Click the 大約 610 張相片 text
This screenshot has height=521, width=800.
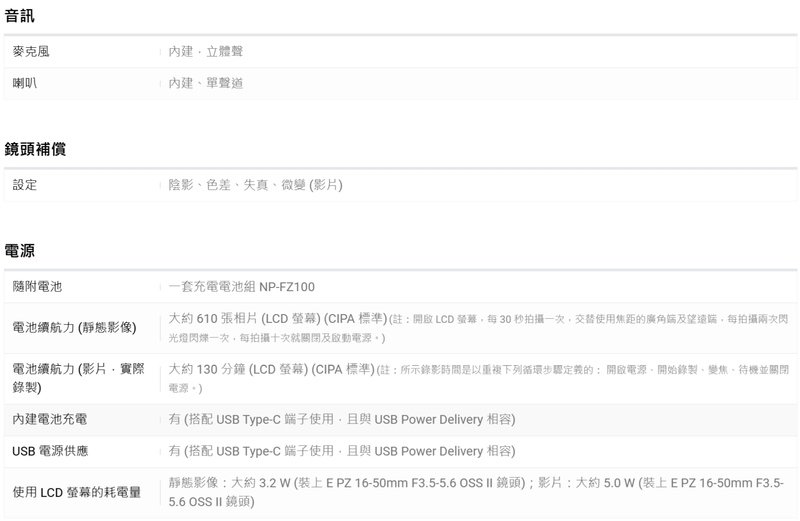coord(213,319)
